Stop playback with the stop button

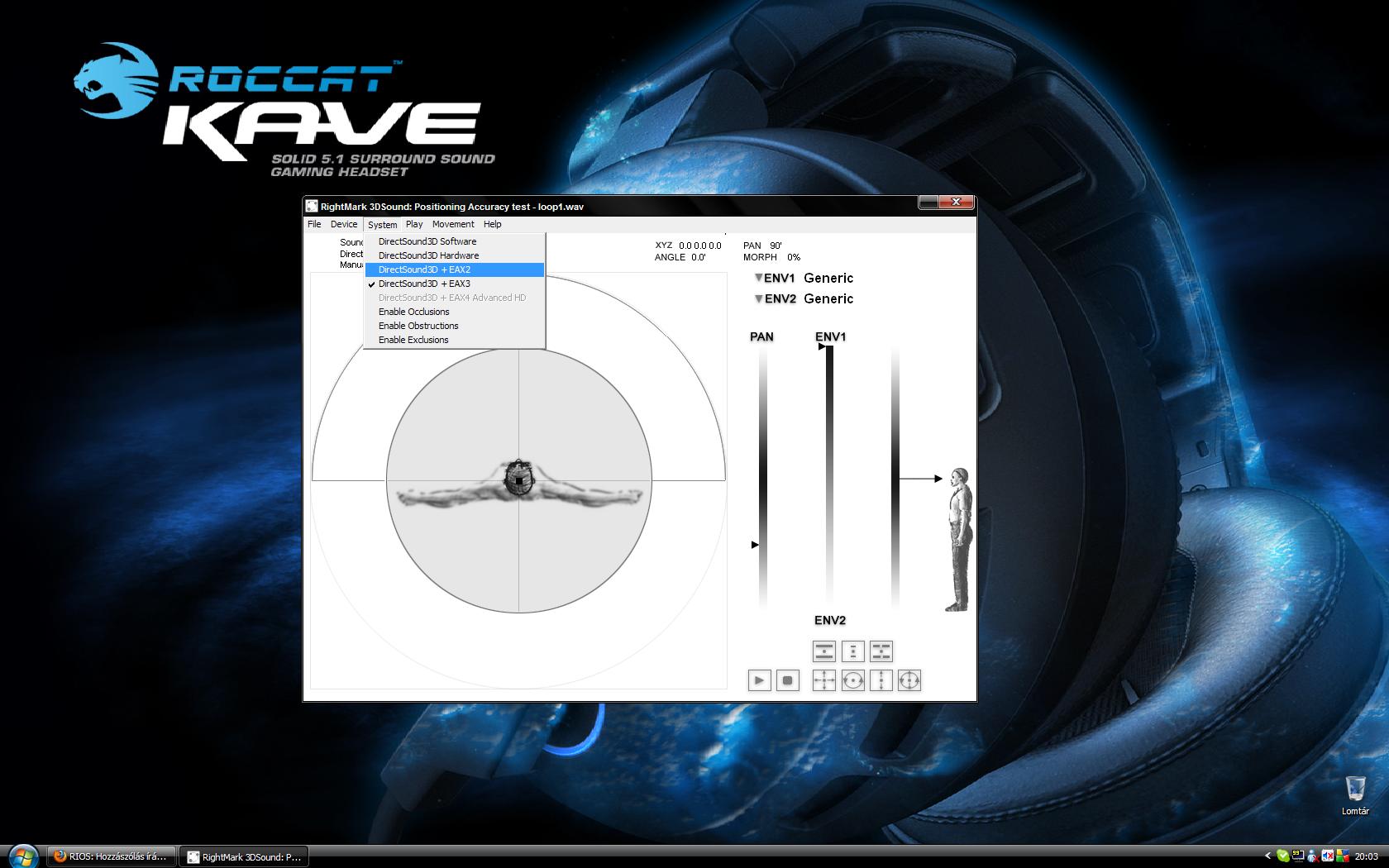coord(788,680)
